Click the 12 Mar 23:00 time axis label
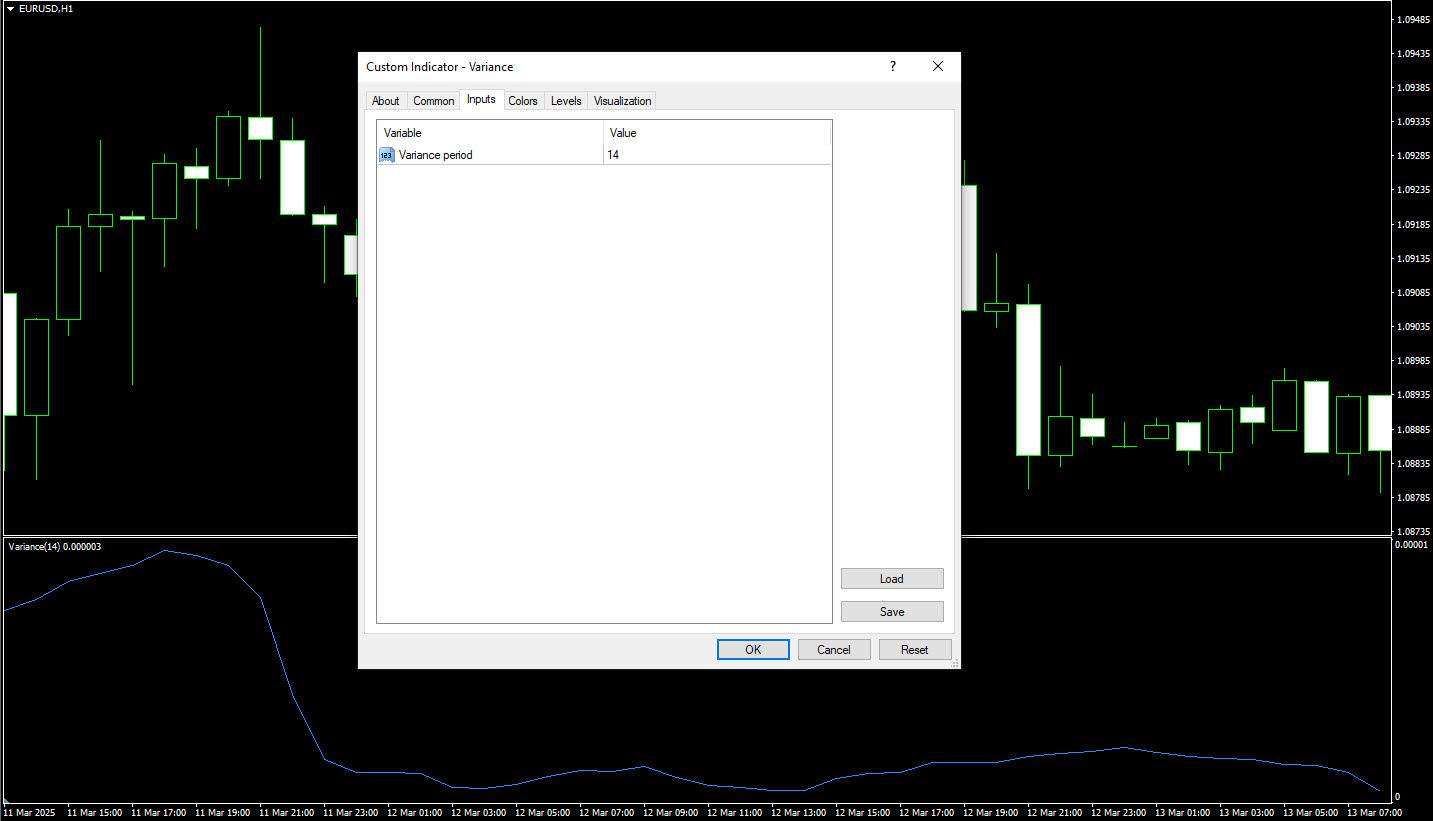1433x821 pixels. [1118, 813]
